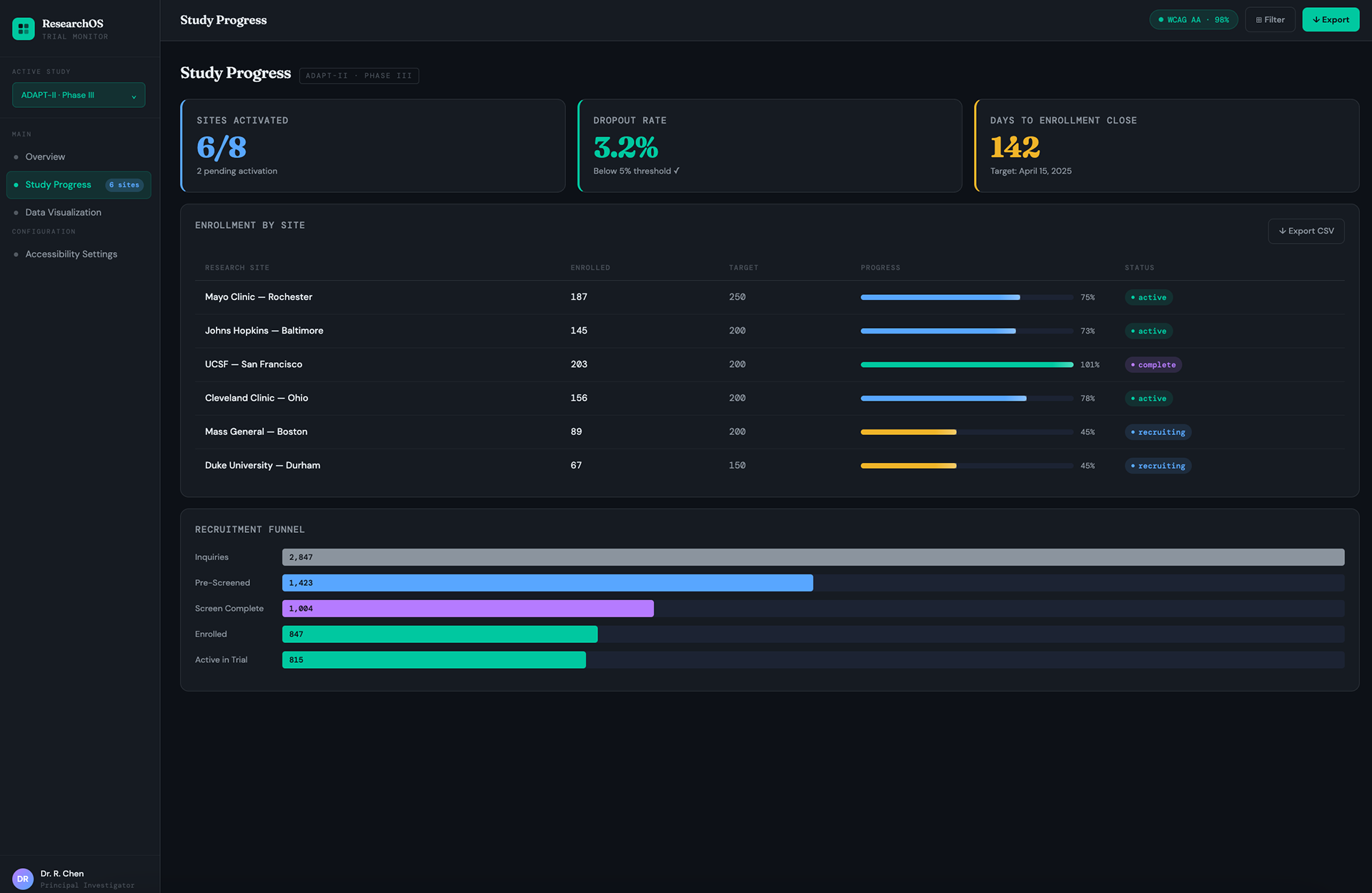Click Export CSV button
Viewport: 1372px width, 893px height.
point(1306,231)
